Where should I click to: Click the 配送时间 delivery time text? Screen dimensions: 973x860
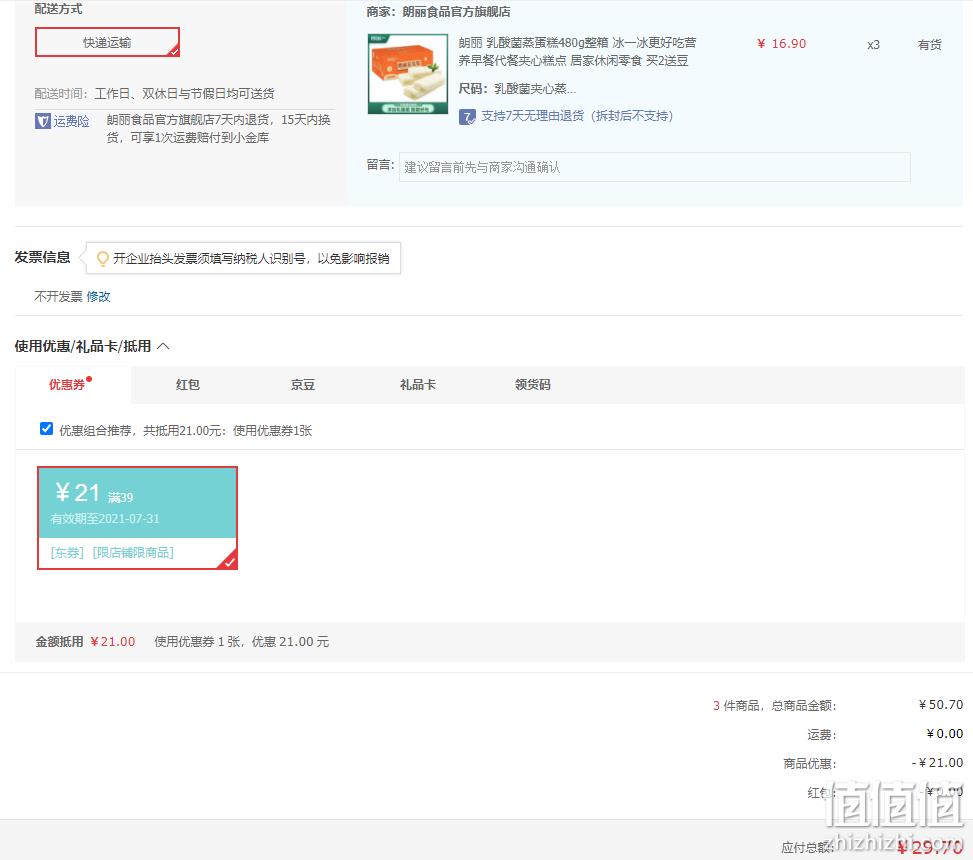click(155, 94)
